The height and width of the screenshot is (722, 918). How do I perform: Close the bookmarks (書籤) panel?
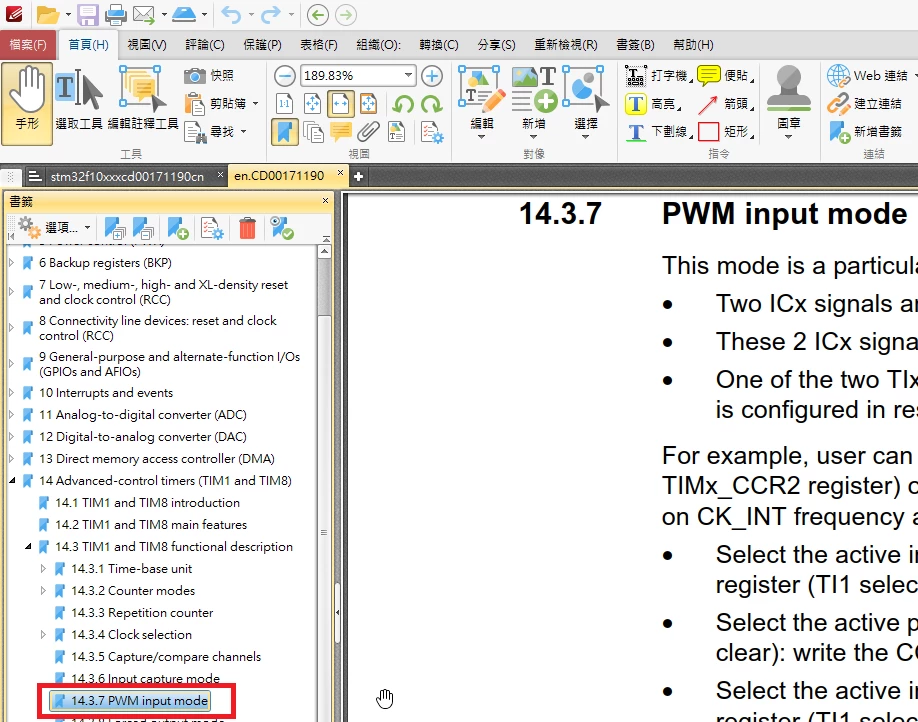pos(326,201)
